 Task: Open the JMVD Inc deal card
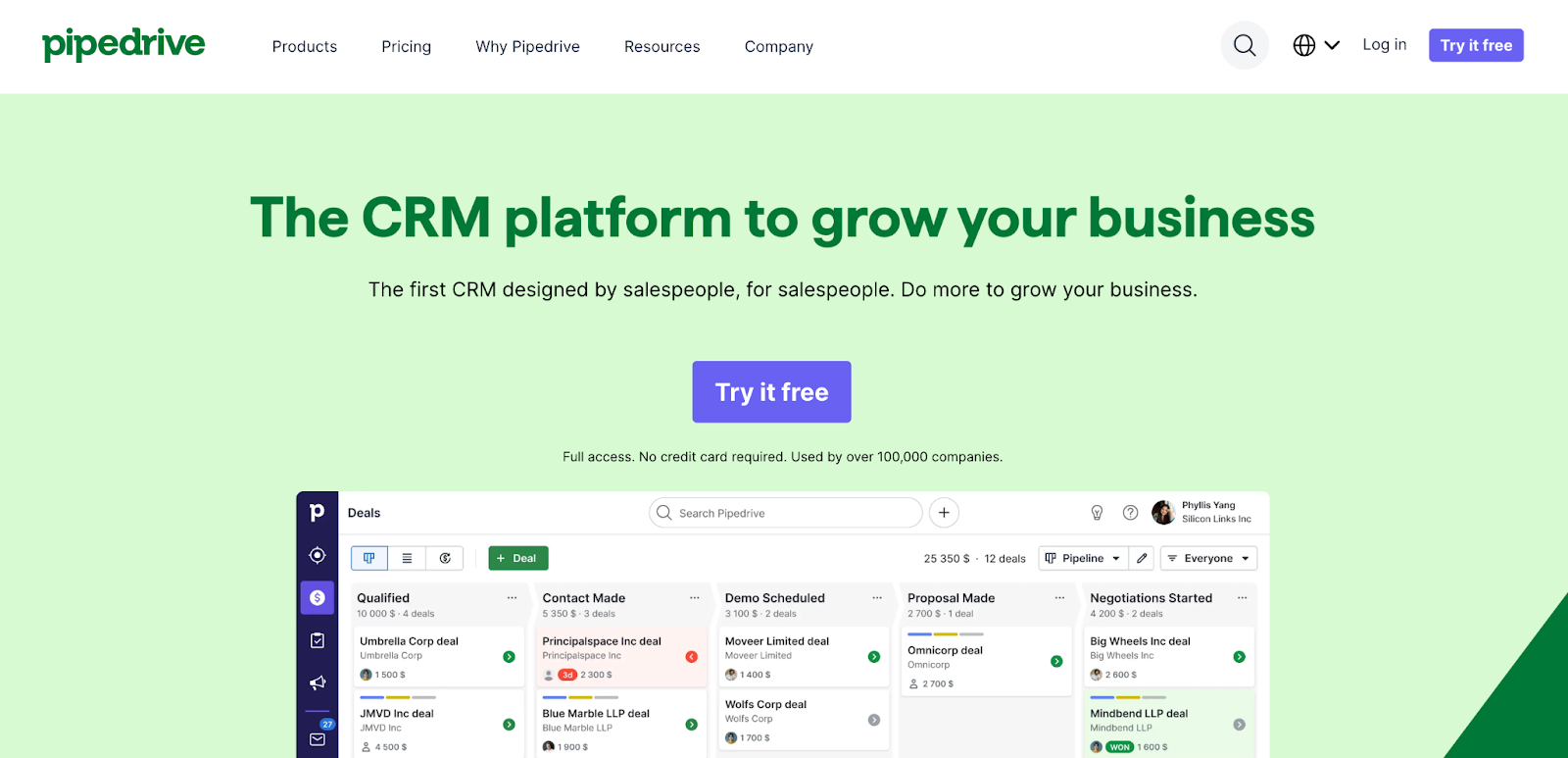click(438, 725)
